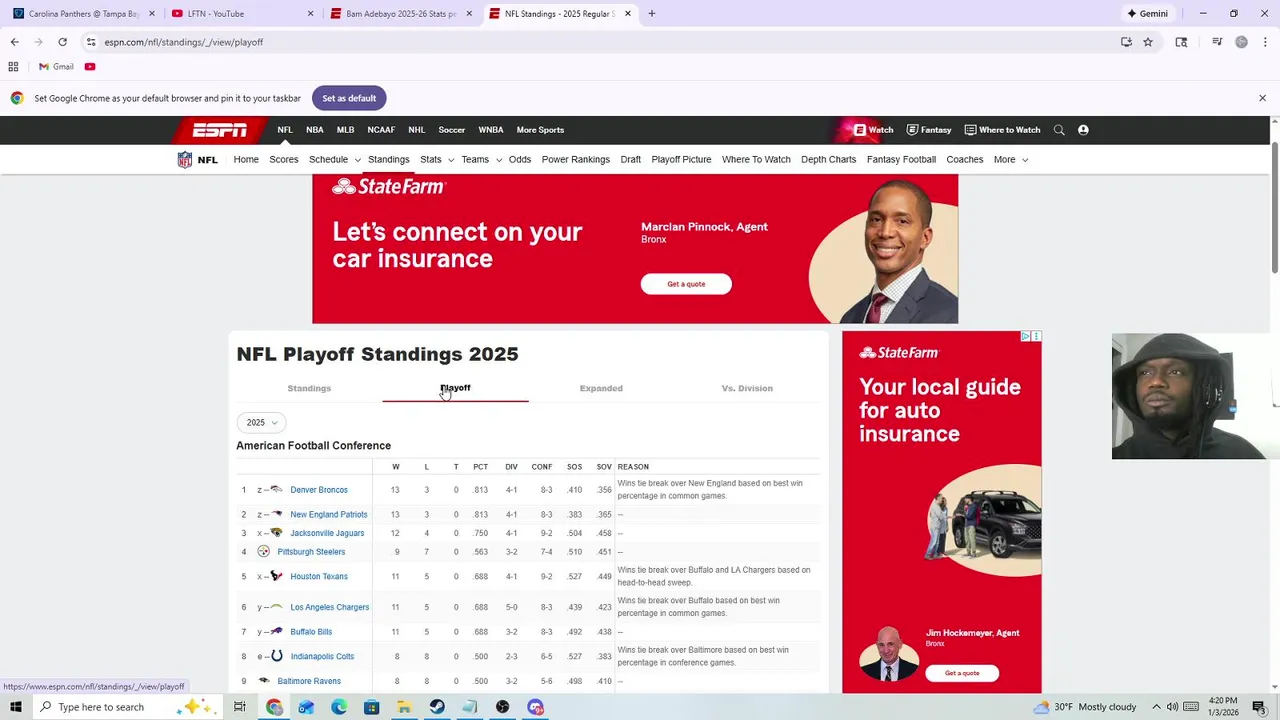
Task: Switch to the Carolina Panthers @ Tampa Bay browser tab
Action: (x=84, y=14)
